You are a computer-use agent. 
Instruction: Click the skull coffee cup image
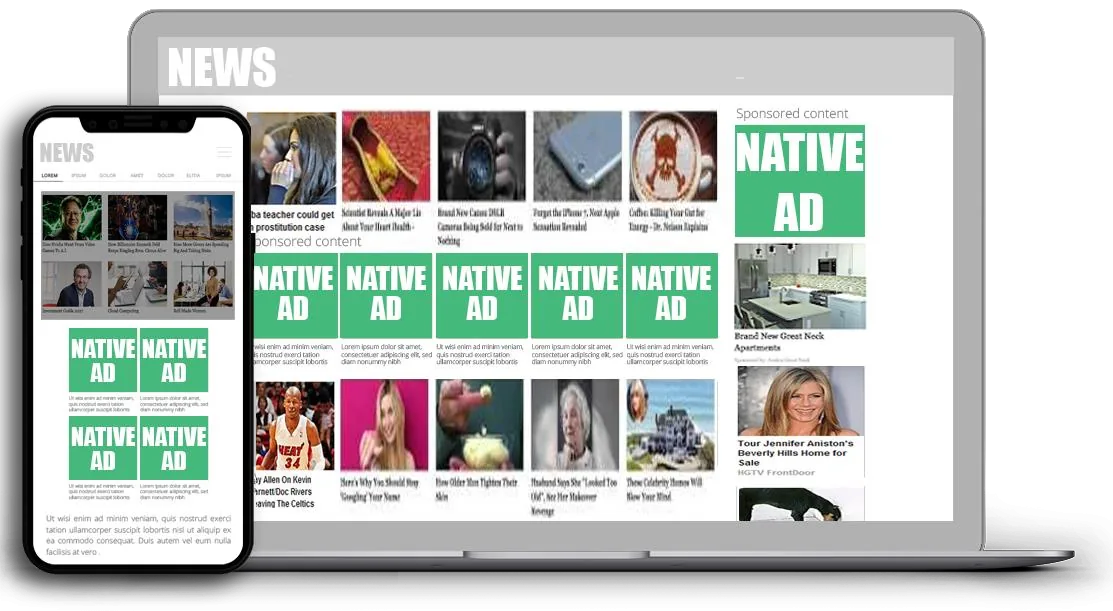[x=673, y=156]
